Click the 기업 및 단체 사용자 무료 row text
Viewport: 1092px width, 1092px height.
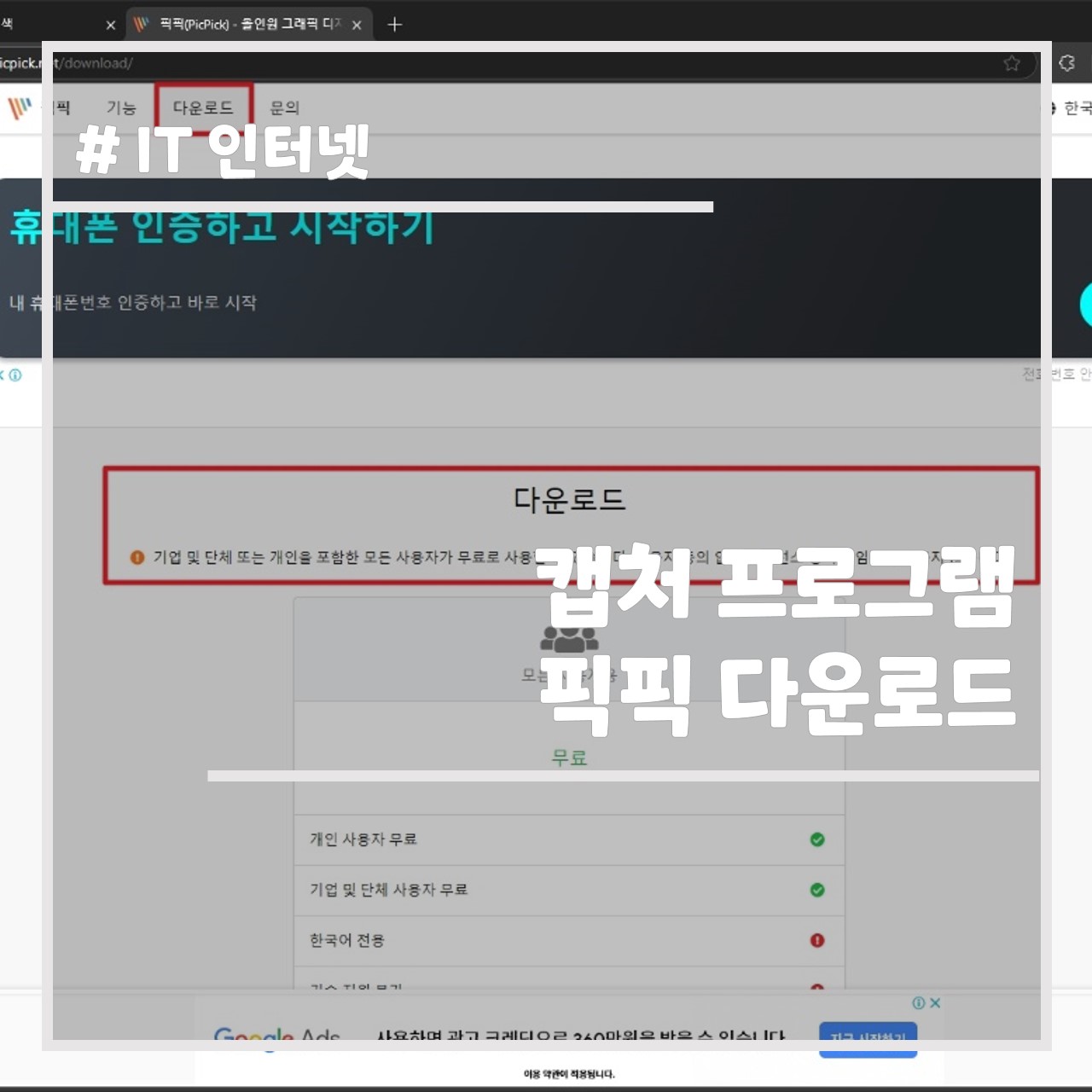(388, 890)
